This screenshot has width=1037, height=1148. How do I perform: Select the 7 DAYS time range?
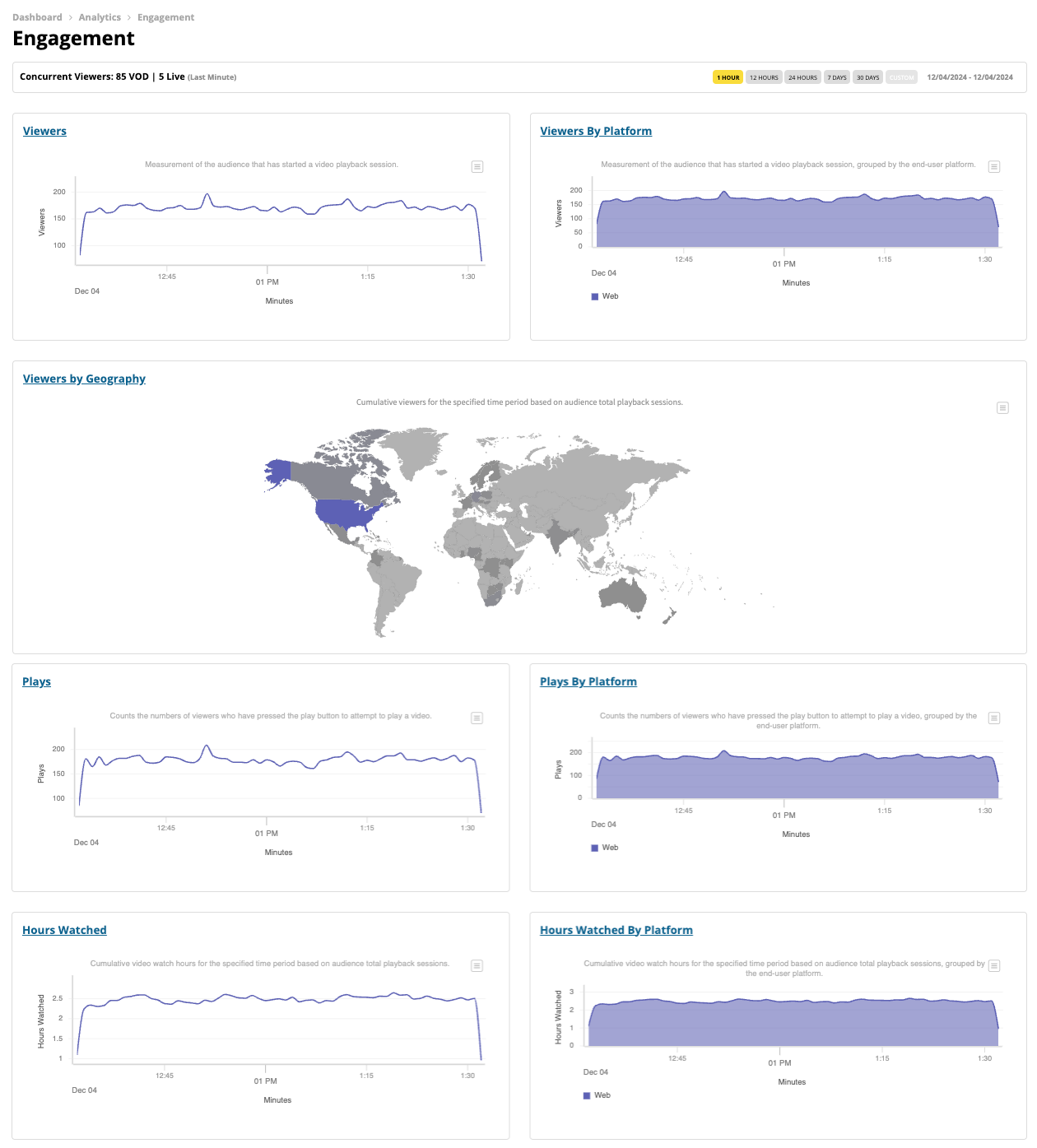click(x=837, y=77)
